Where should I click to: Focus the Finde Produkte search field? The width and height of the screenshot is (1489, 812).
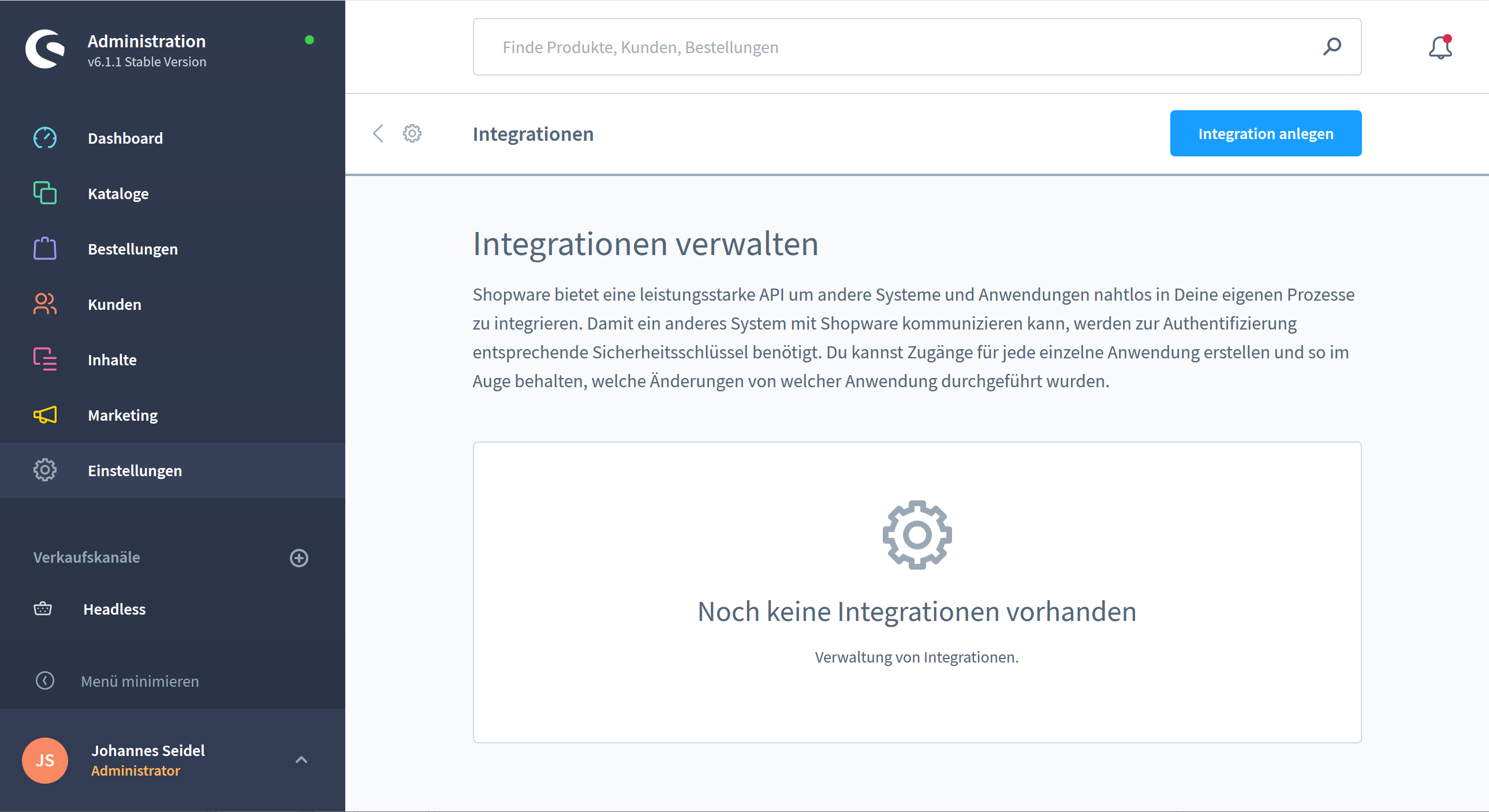point(867,47)
